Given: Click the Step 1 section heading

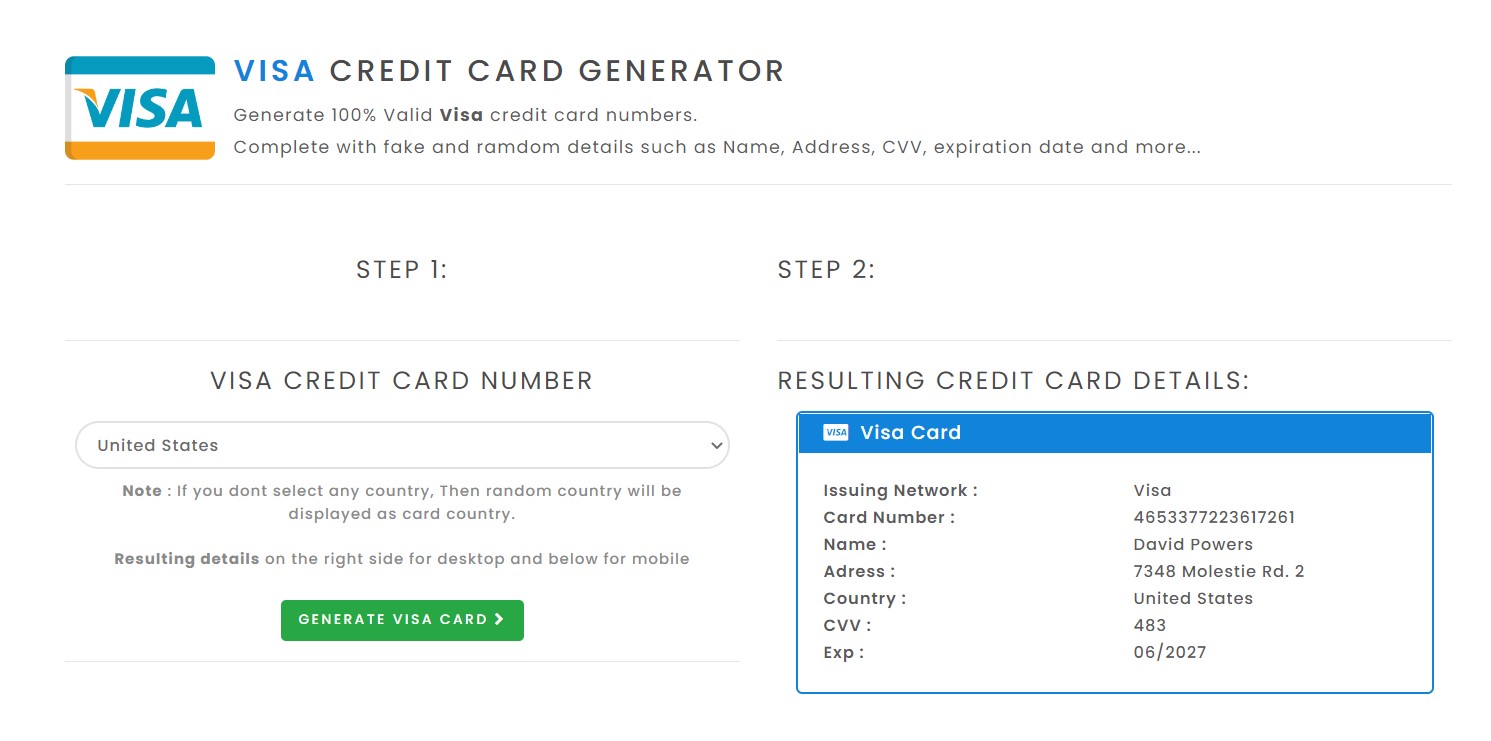Looking at the screenshot, I should tap(401, 269).
